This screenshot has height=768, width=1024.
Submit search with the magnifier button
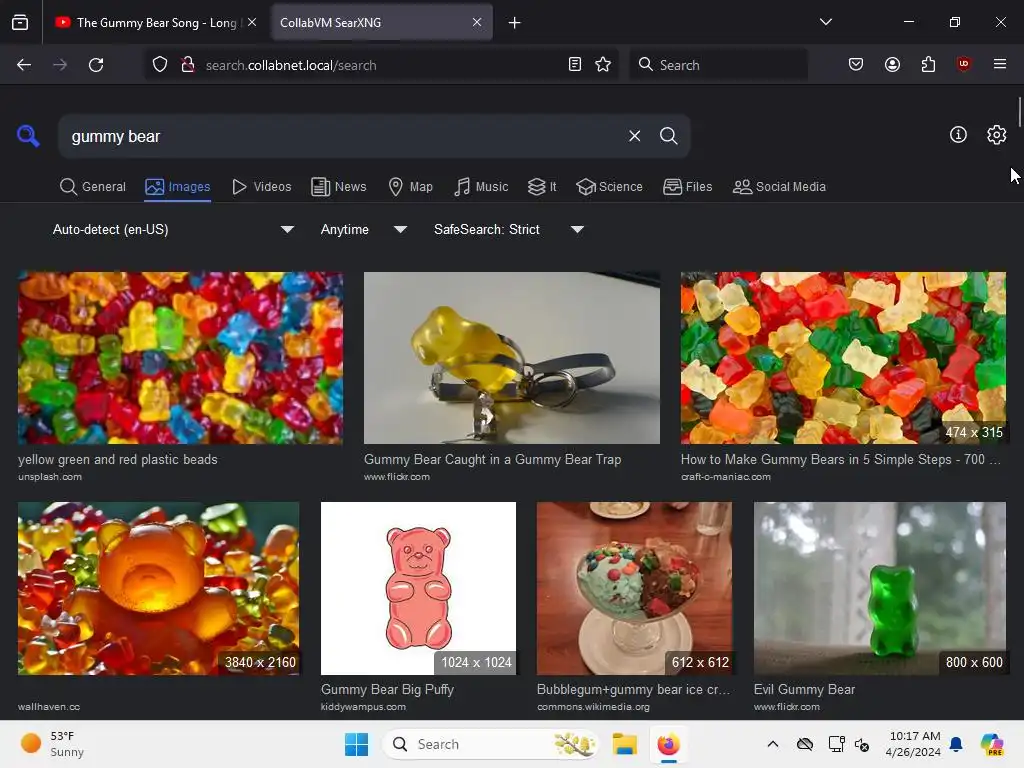click(x=668, y=136)
